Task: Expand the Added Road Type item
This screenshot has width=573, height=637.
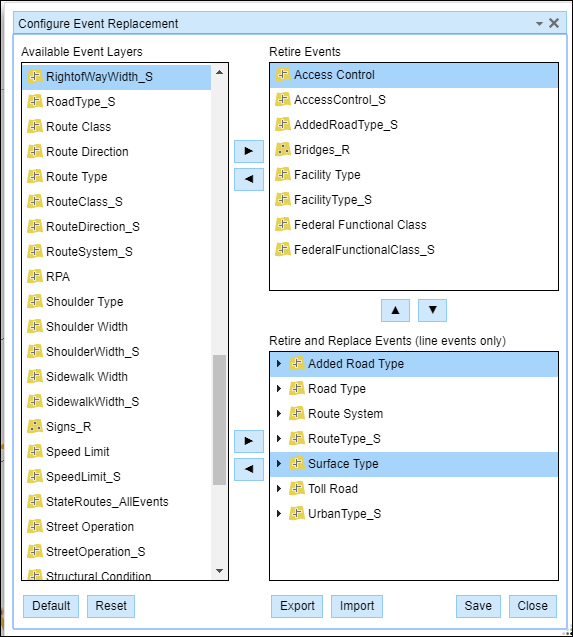Action: [x=279, y=364]
